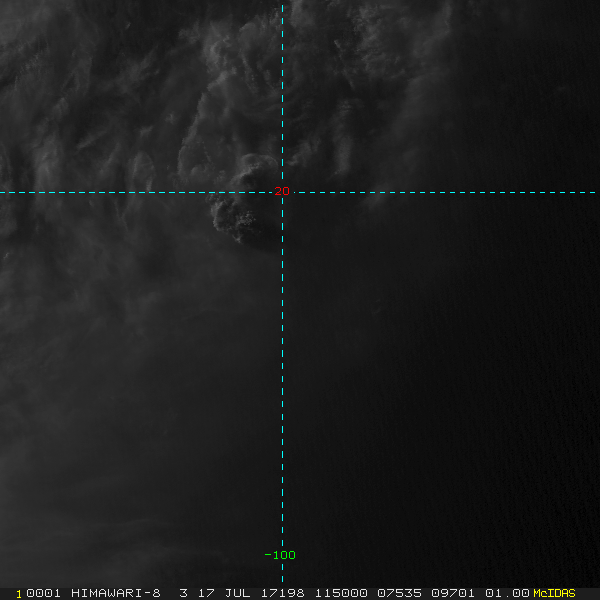The width and height of the screenshot is (600, 600).
Task: Click the 07535 line coordinate value
Action: [x=399, y=593]
